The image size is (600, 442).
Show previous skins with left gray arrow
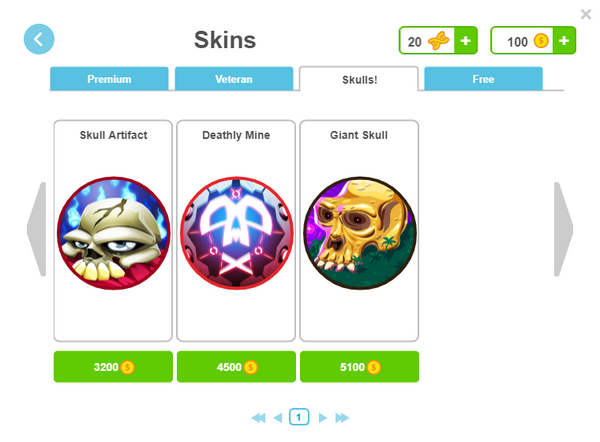tap(36, 229)
